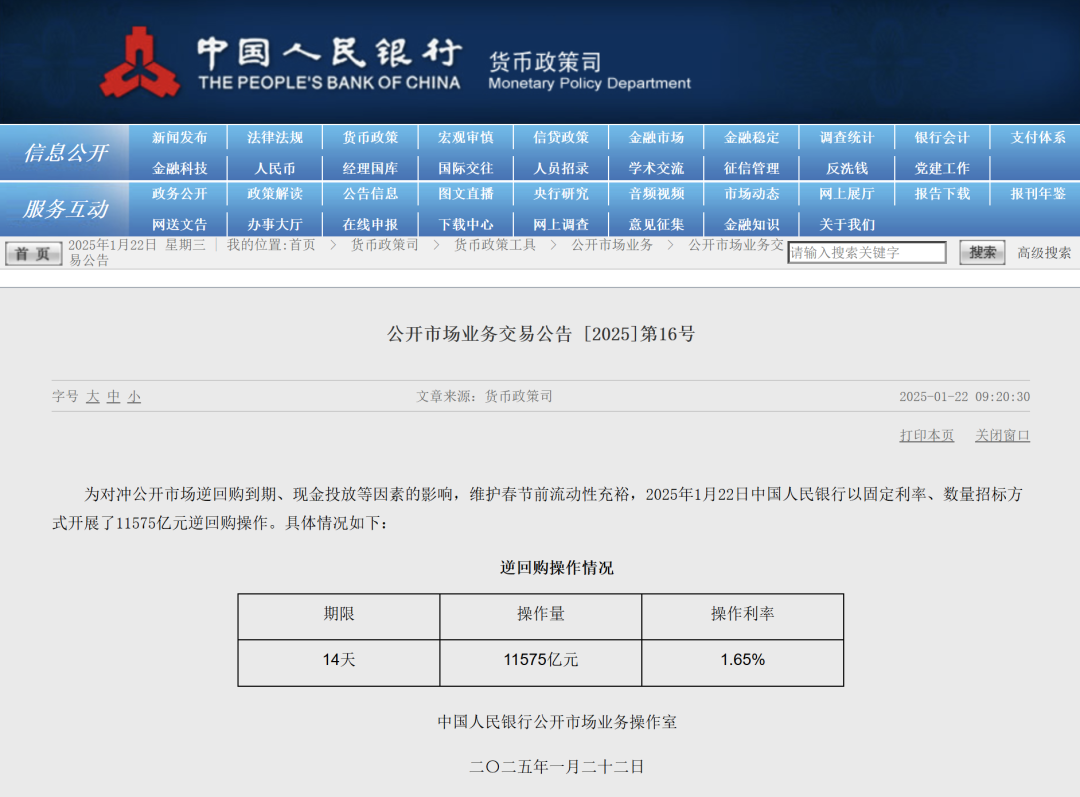1080x797 pixels.
Task: Select 金融市场 in navigation bar
Action: click(x=656, y=138)
